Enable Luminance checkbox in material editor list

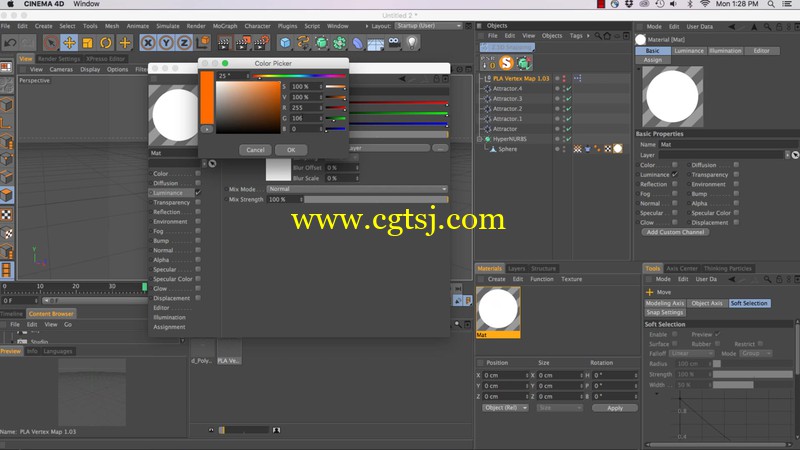point(198,193)
